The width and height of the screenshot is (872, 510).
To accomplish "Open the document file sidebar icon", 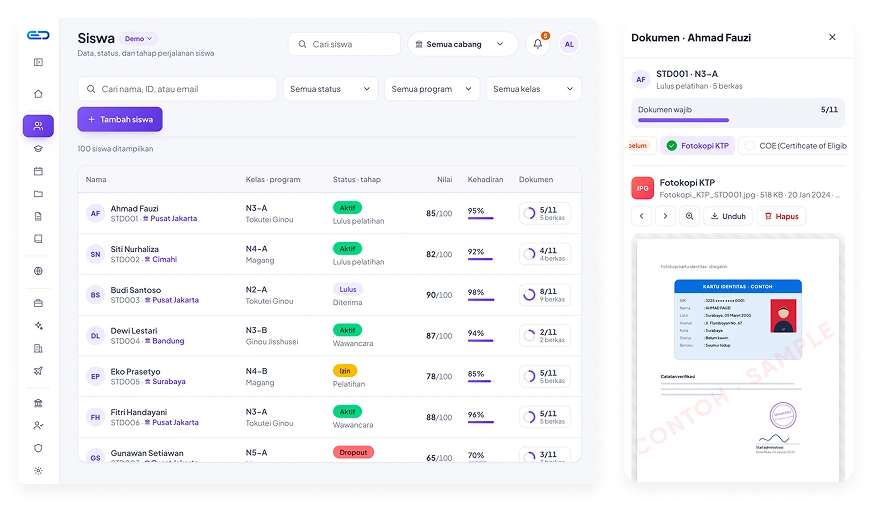I will click(x=38, y=216).
